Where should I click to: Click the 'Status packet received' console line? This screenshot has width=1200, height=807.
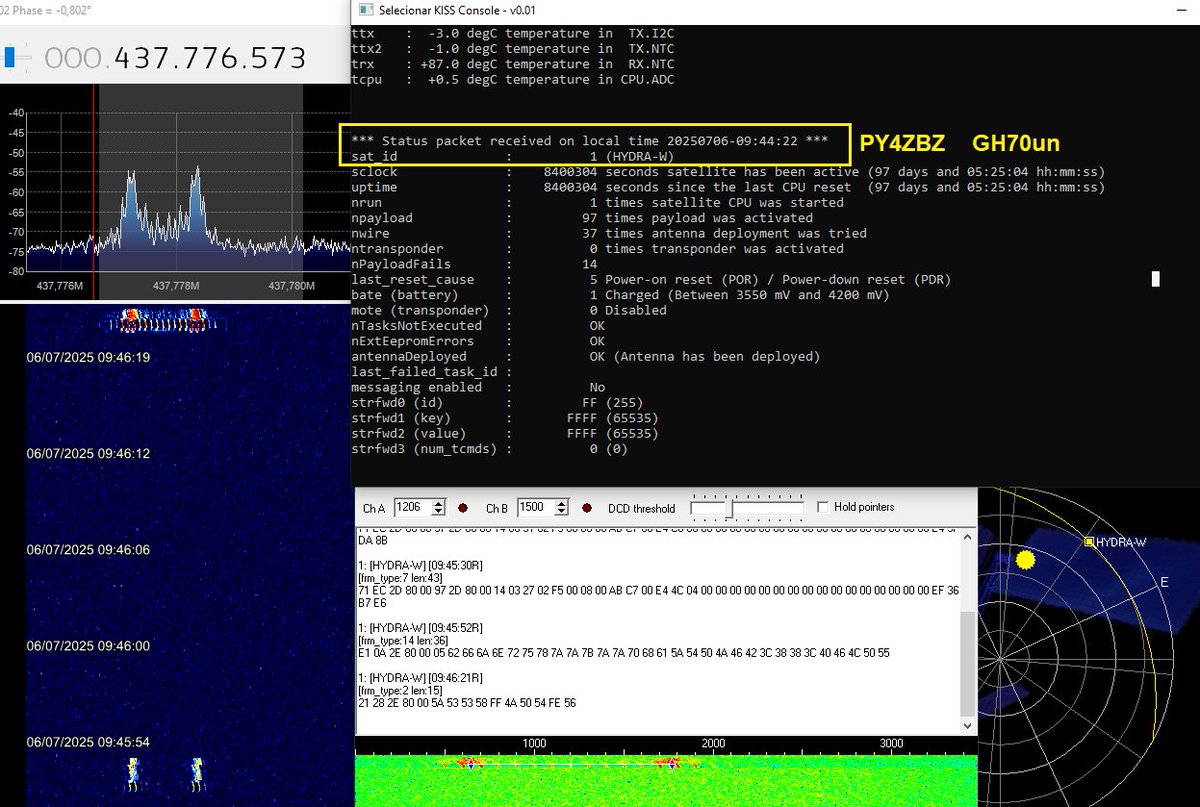click(x=590, y=141)
